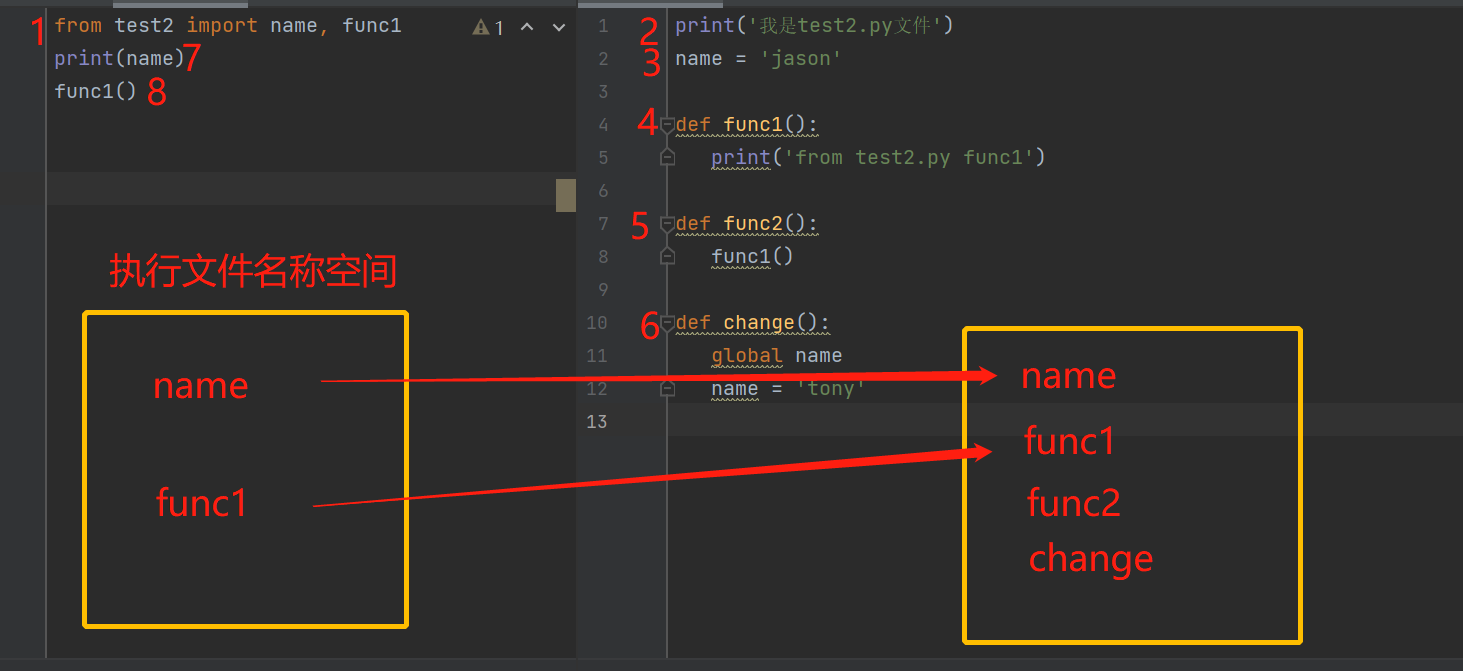Click the func2 name in def func2():
1463x671 pixels.
coord(753,223)
